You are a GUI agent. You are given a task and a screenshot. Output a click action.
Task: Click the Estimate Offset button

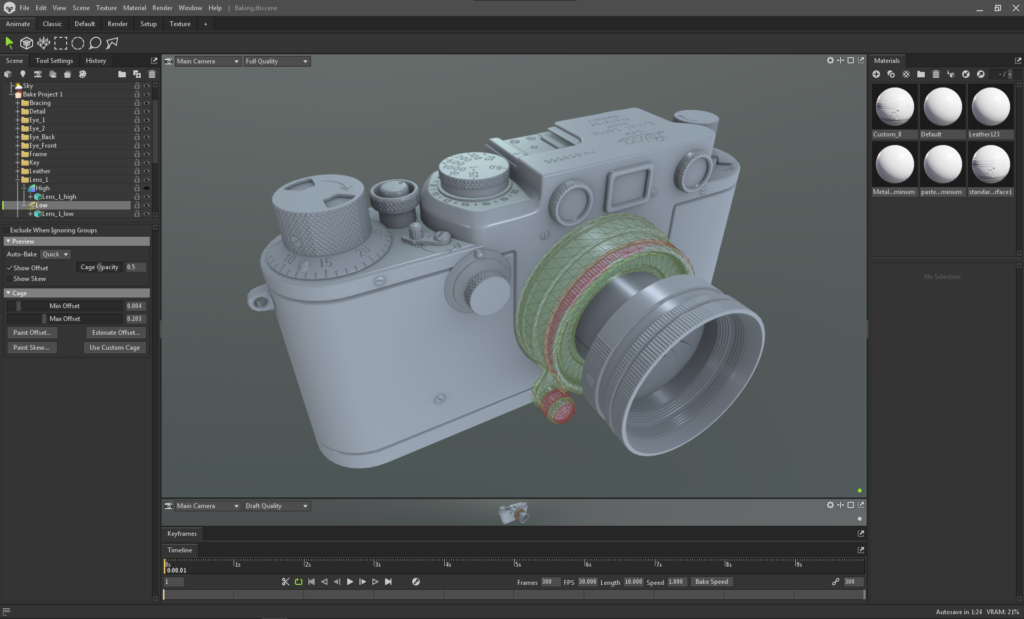116,332
